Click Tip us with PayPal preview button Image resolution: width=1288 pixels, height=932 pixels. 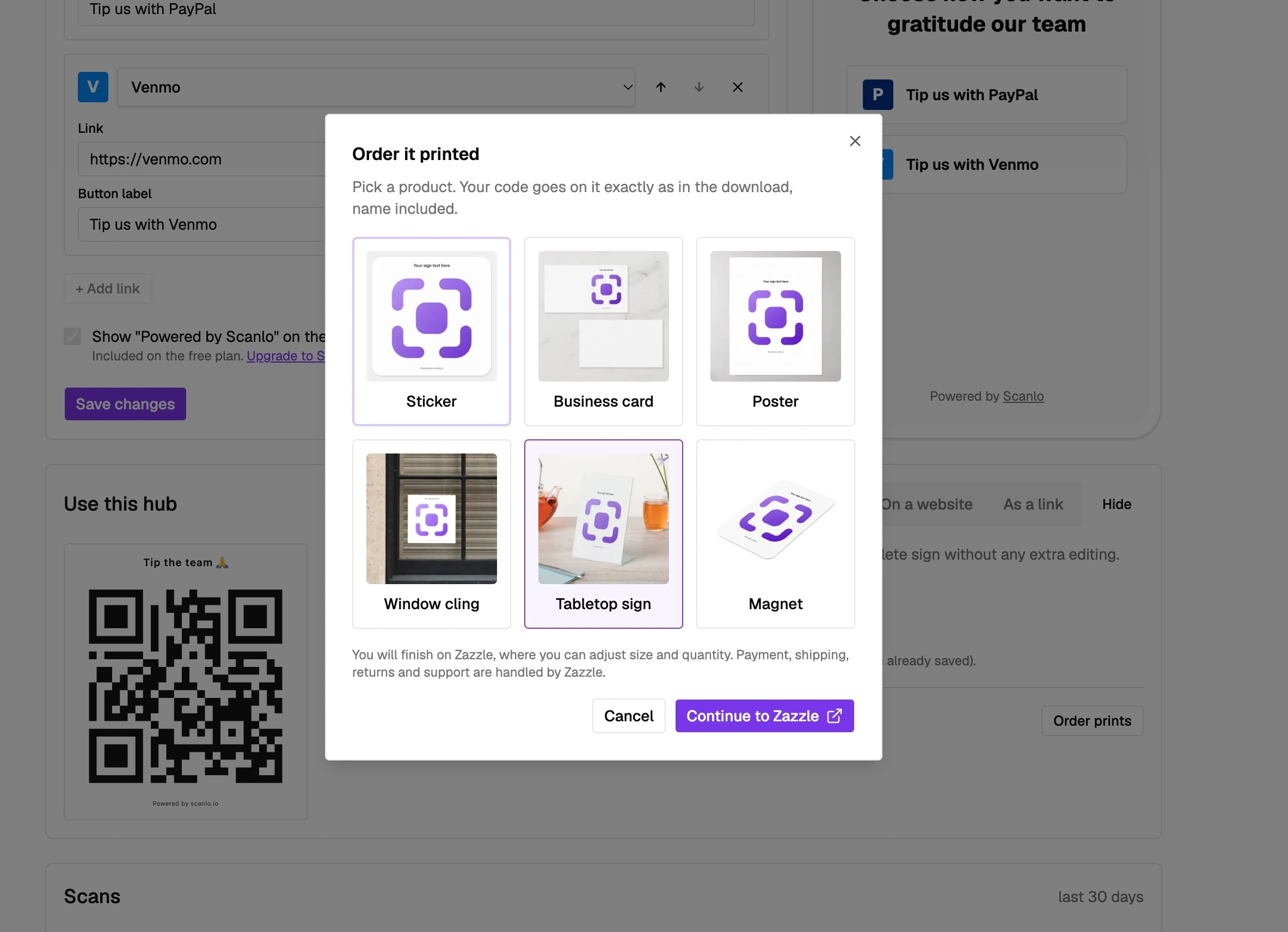[x=986, y=95]
